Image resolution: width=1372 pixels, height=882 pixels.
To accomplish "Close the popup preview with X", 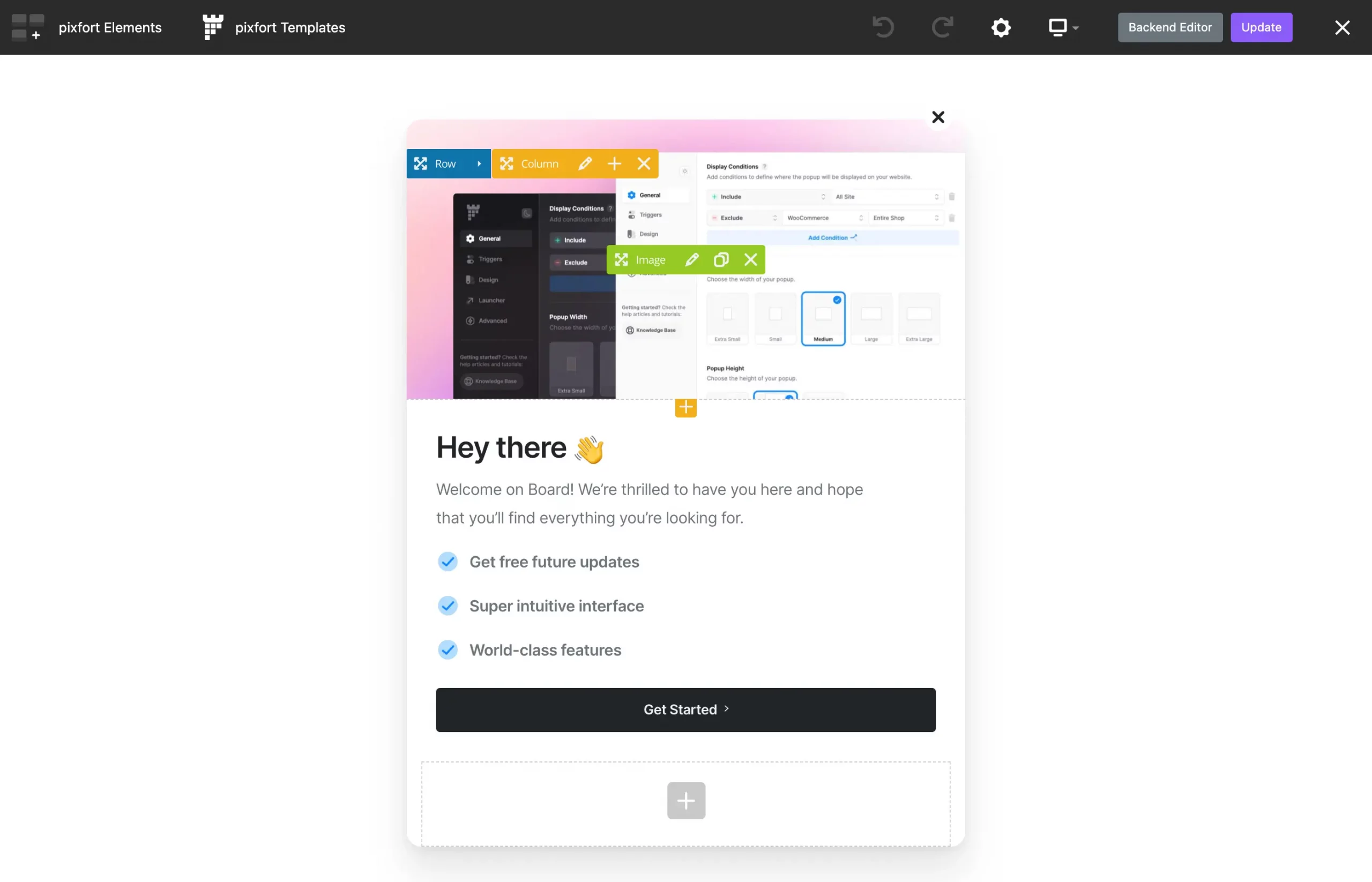I will 938,117.
